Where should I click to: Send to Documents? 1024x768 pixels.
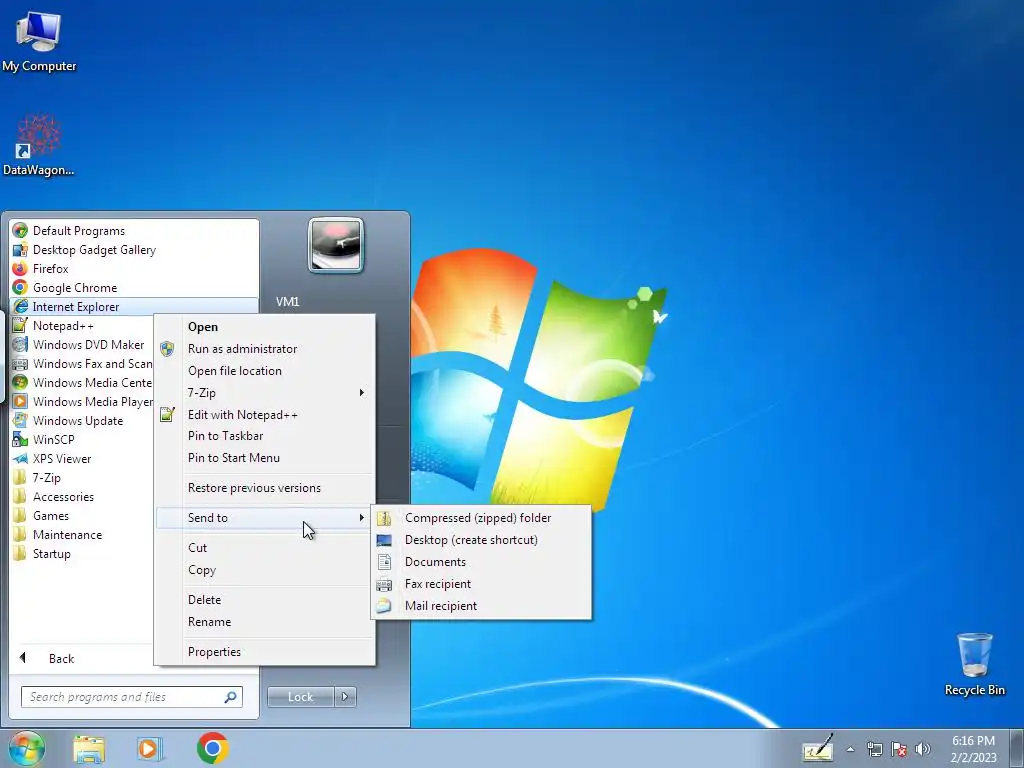(x=481, y=562)
